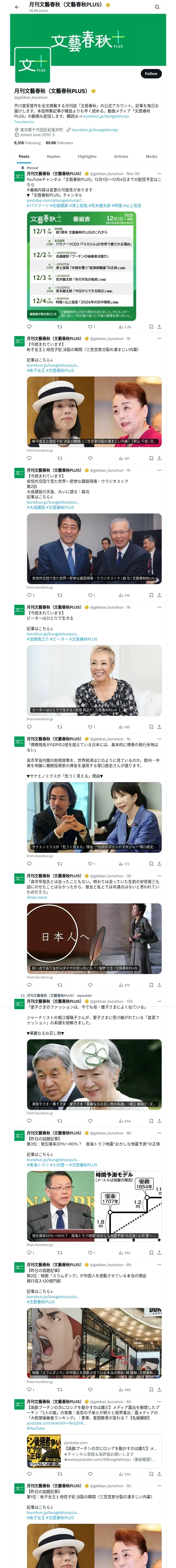Switch to the Replies tab
The width and height of the screenshot is (176, 1568).
[53, 157]
